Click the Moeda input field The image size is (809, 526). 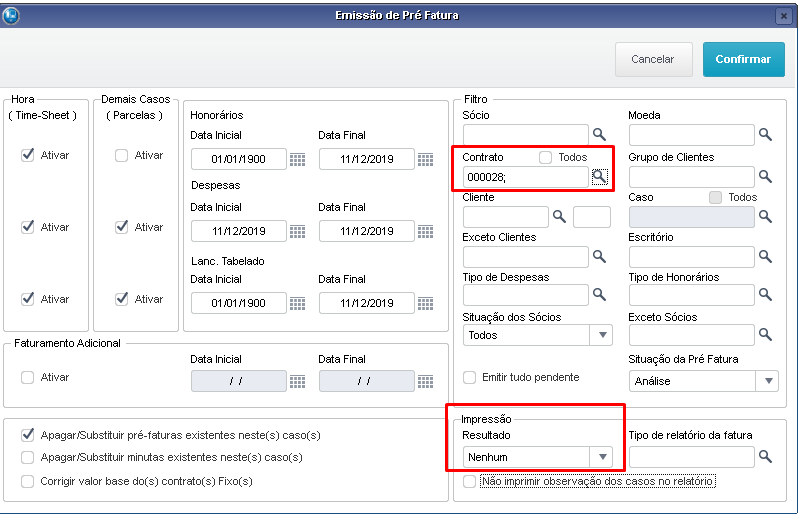pos(692,135)
